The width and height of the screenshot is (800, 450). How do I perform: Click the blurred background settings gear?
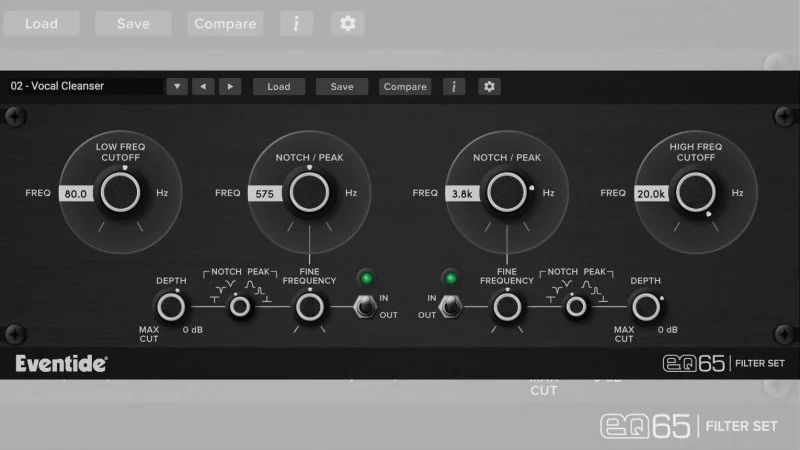[x=347, y=23]
